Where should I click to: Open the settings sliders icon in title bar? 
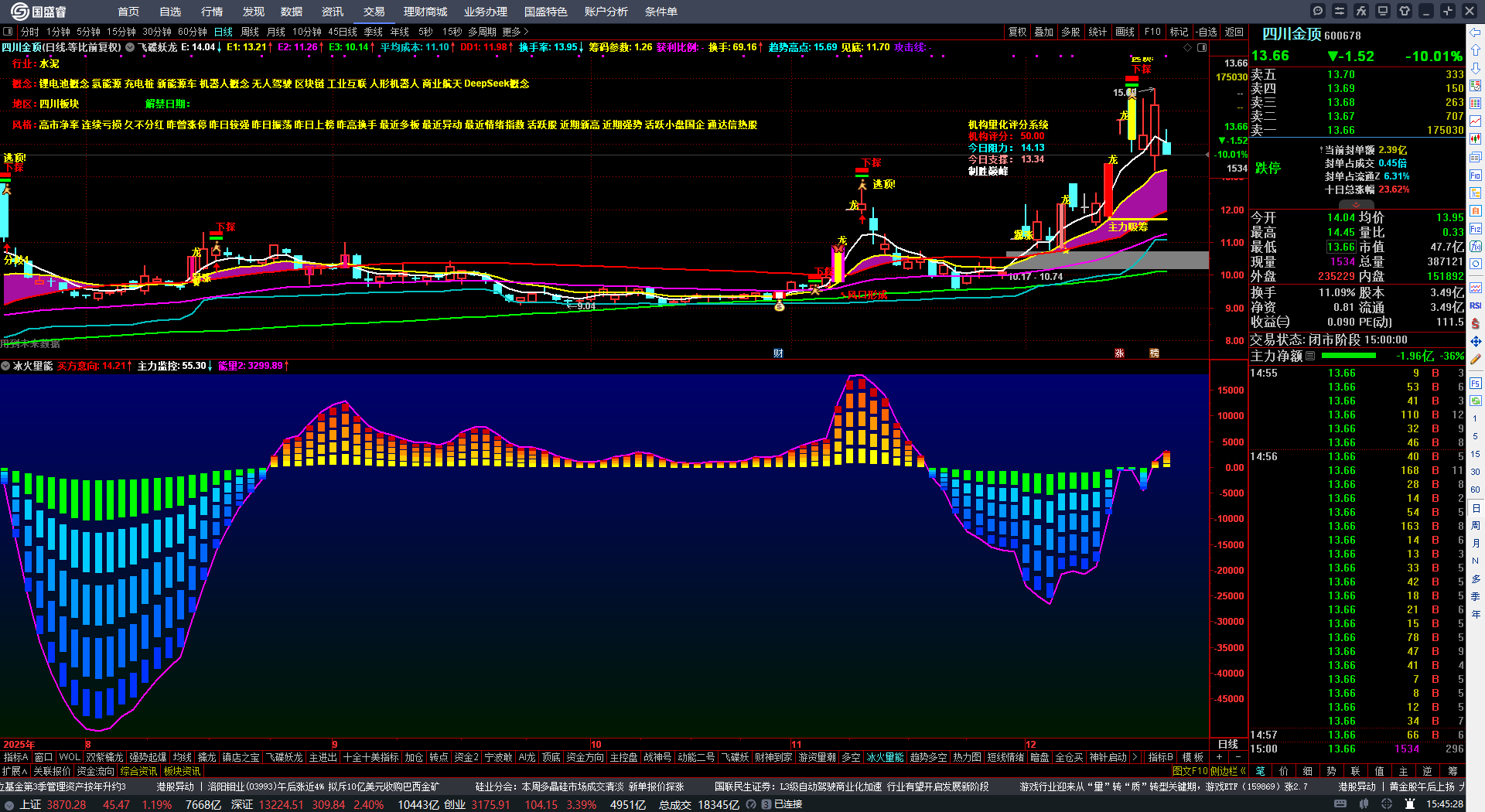click(1340, 11)
